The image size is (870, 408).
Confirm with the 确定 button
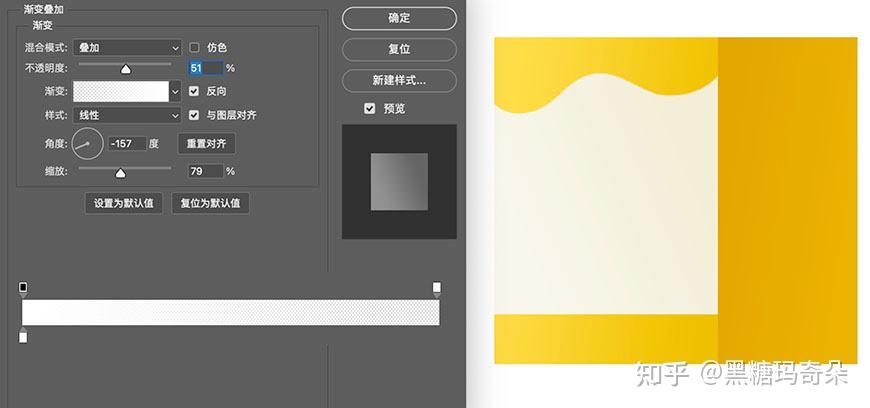[399, 18]
